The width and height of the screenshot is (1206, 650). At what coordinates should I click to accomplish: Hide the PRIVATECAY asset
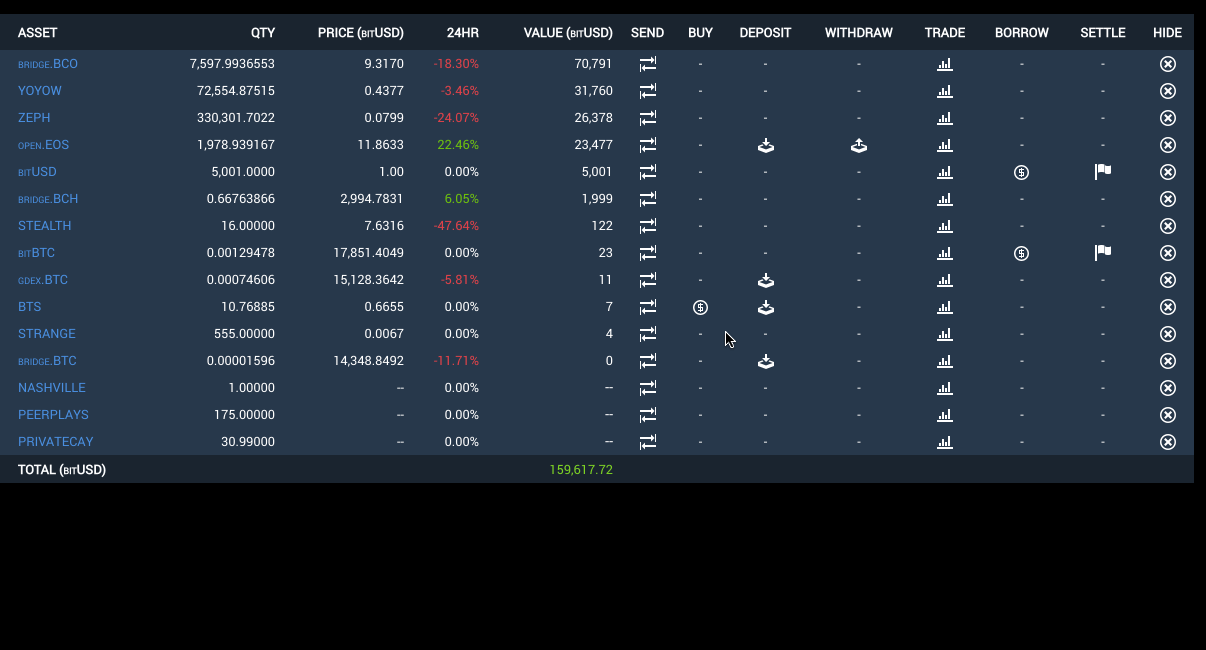pyautogui.click(x=1167, y=442)
